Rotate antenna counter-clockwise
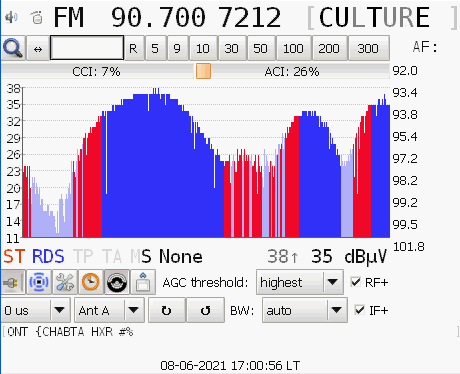Viewport: 460px width, 374px height. click(x=205, y=310)
